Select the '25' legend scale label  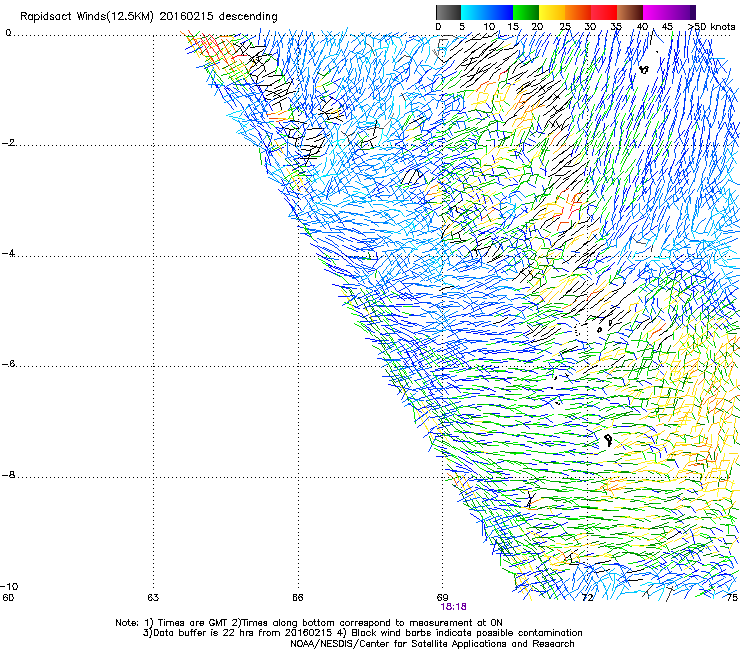pyautogui.click(x=564, y=26)
